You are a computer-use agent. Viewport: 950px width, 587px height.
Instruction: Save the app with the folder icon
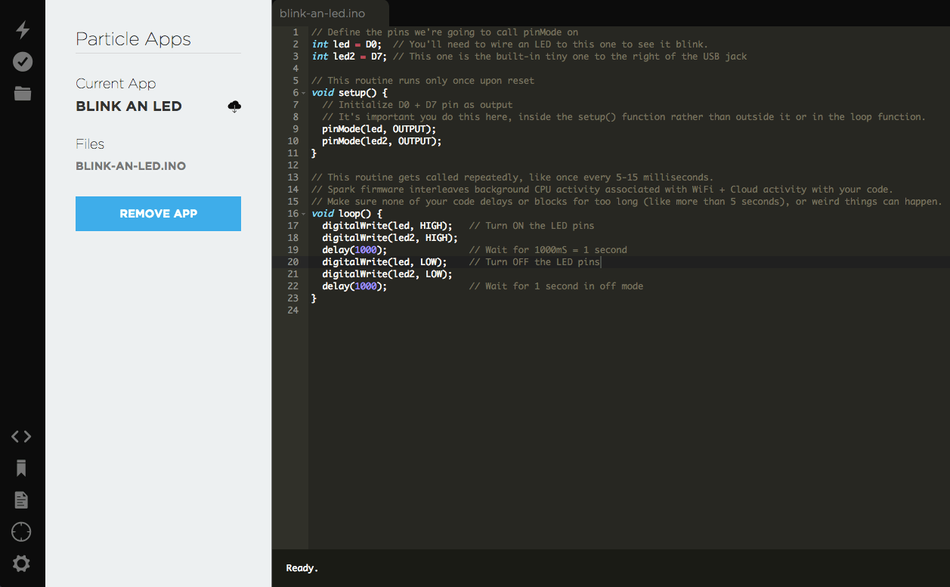click(x=22, y=93)
